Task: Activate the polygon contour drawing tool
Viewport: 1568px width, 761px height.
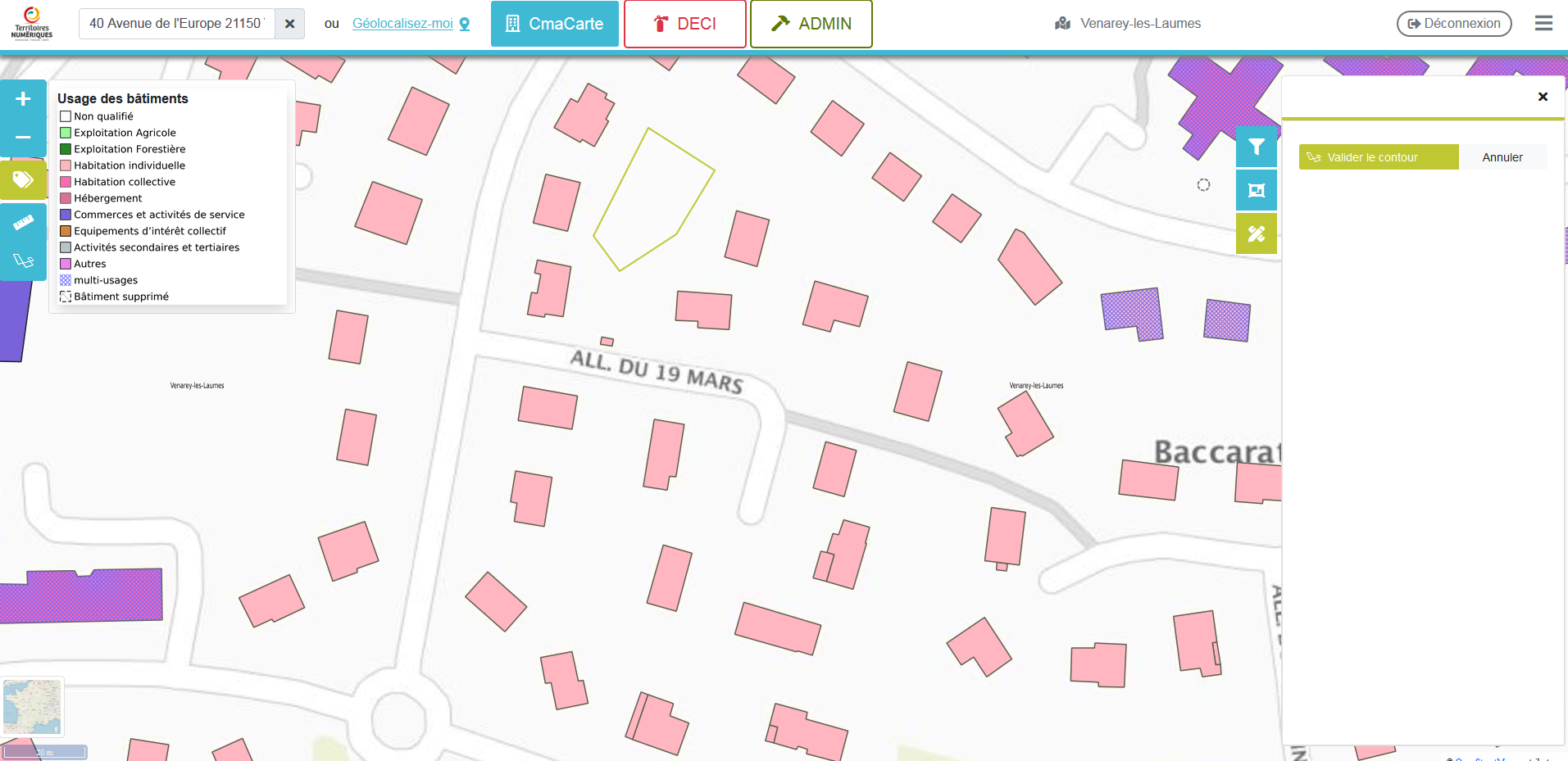Action: tap(23, 260)
